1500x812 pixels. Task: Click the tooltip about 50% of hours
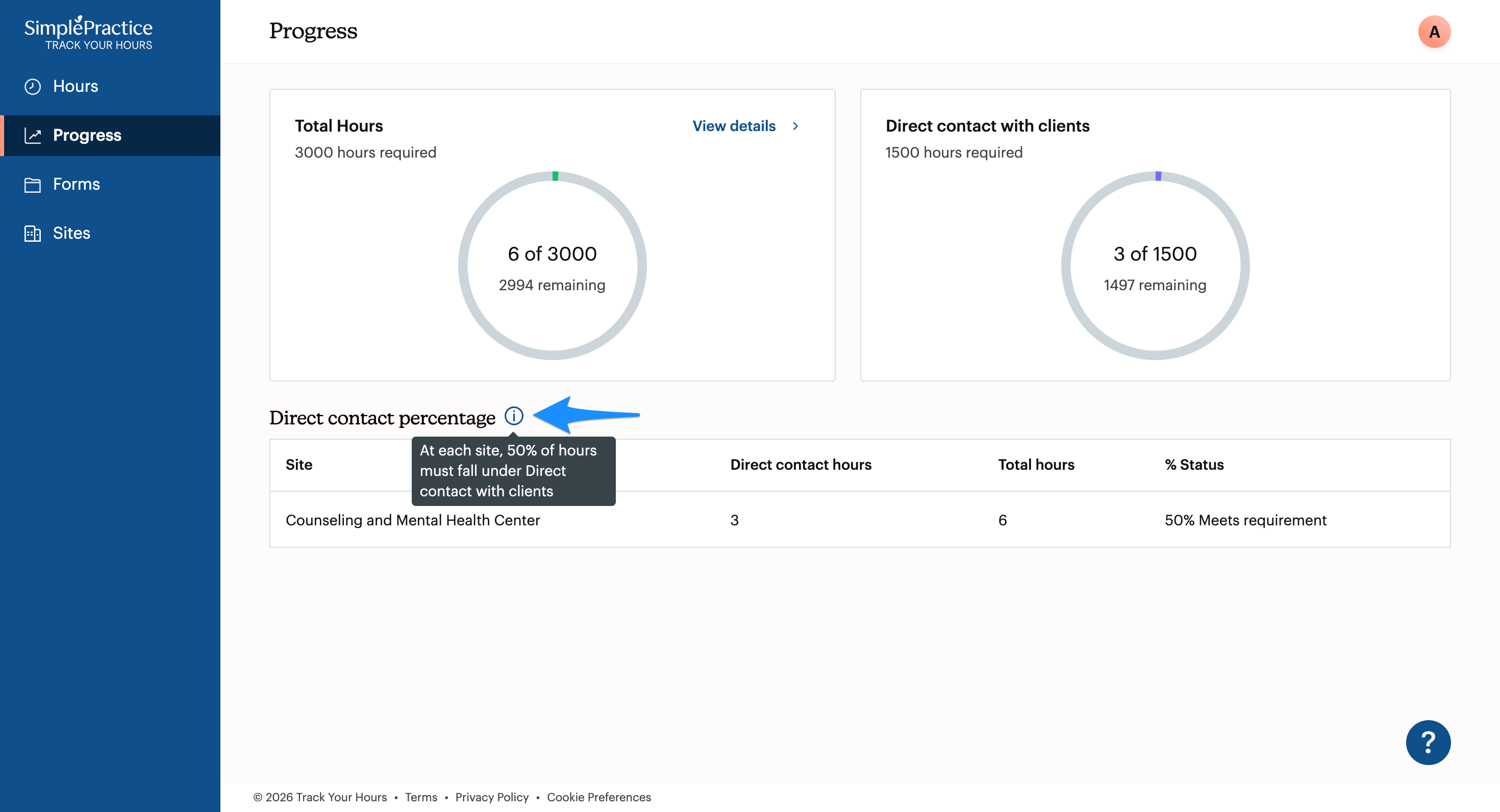pos(513,471)
